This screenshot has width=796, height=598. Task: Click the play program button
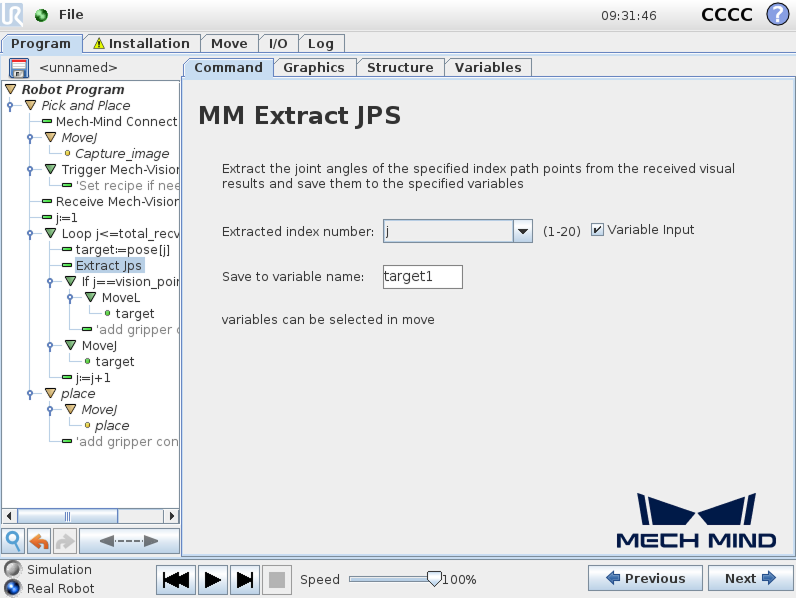pos(213,579)
